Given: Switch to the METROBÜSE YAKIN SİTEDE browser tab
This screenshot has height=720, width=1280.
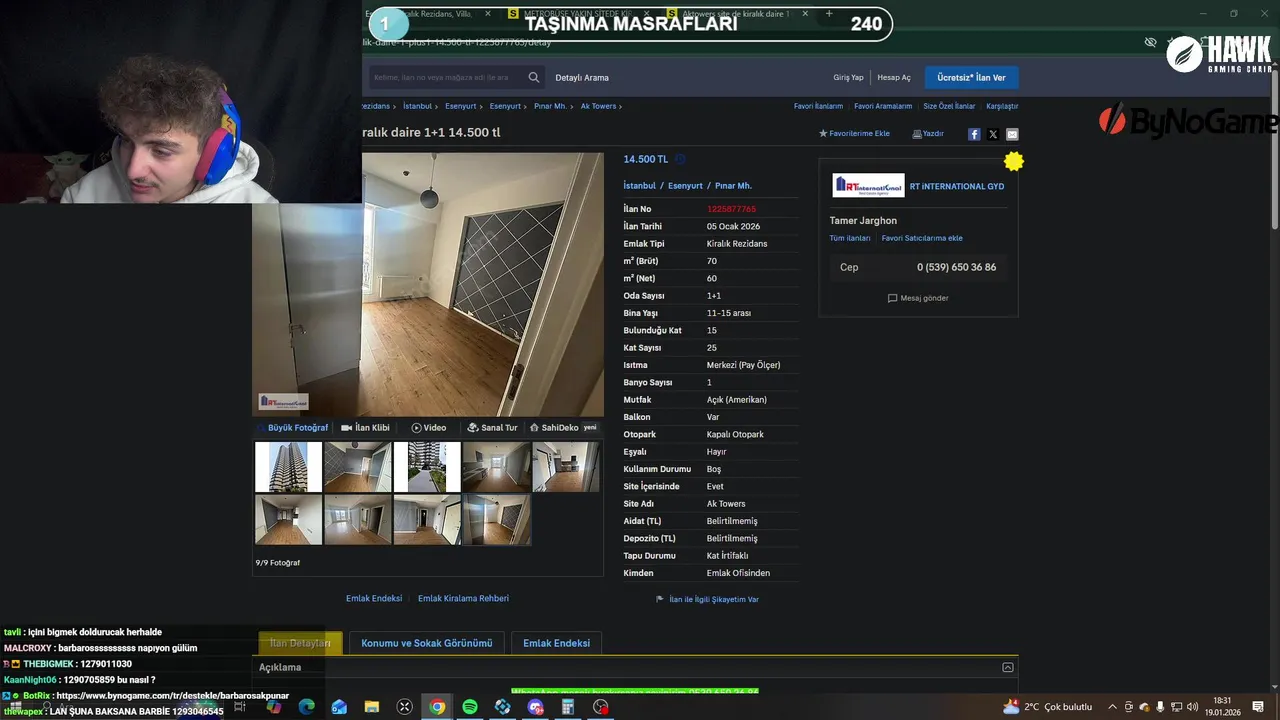Looking at the screenshot, I should click(x=580, y=14).
